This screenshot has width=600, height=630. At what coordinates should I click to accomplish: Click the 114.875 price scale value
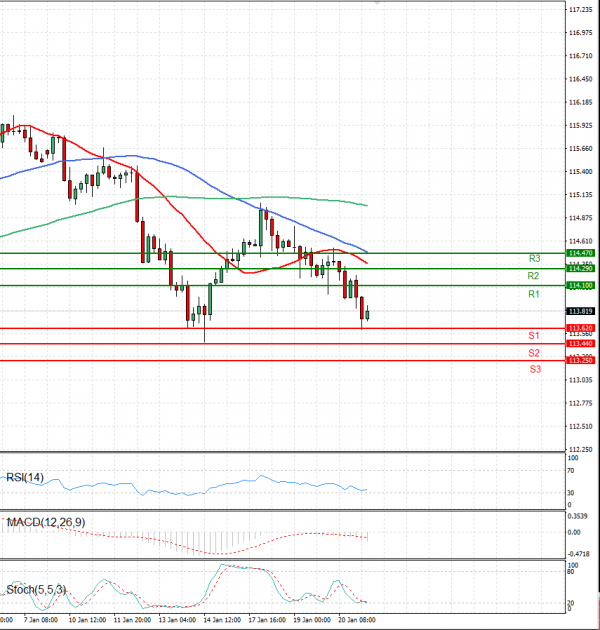pos(581,218)
